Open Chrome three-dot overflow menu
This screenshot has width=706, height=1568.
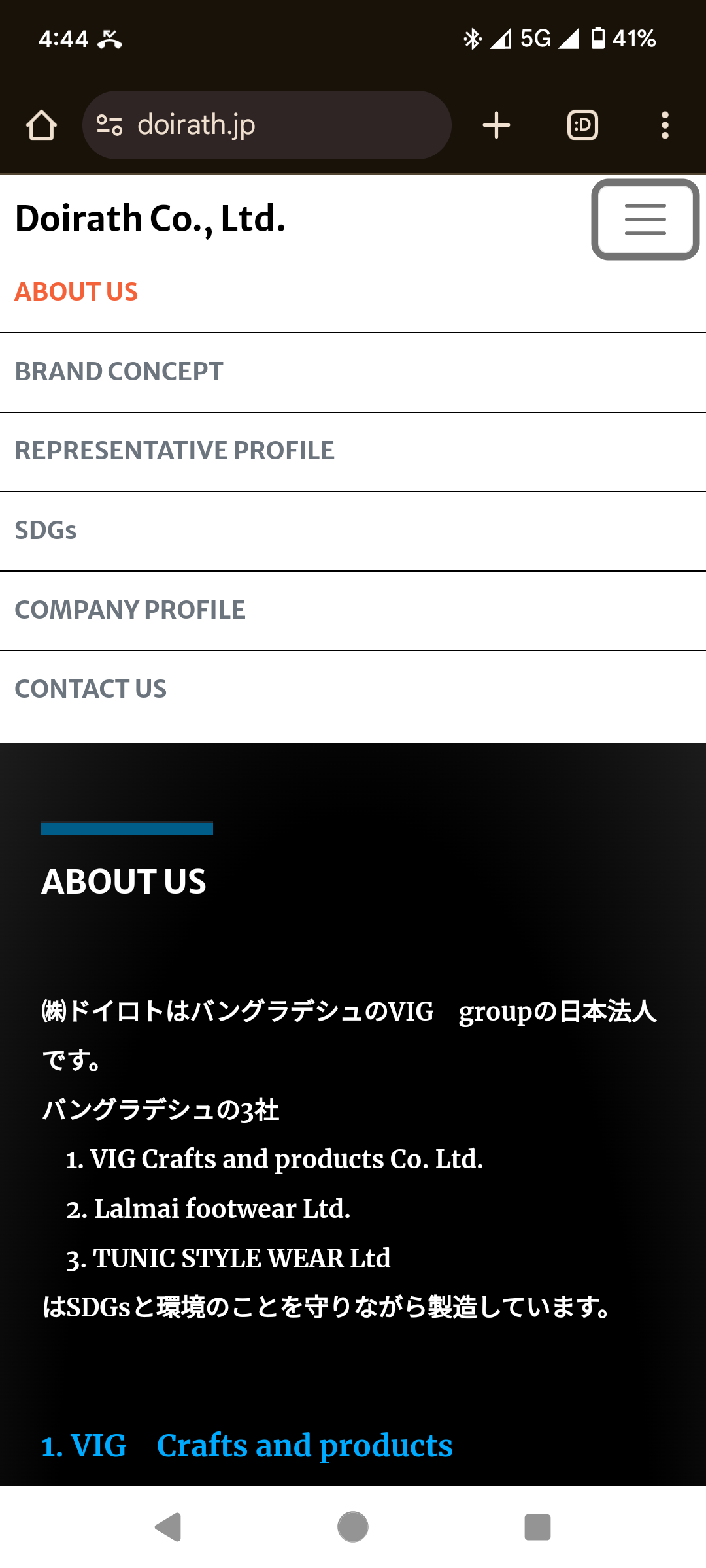pos(665,125)
